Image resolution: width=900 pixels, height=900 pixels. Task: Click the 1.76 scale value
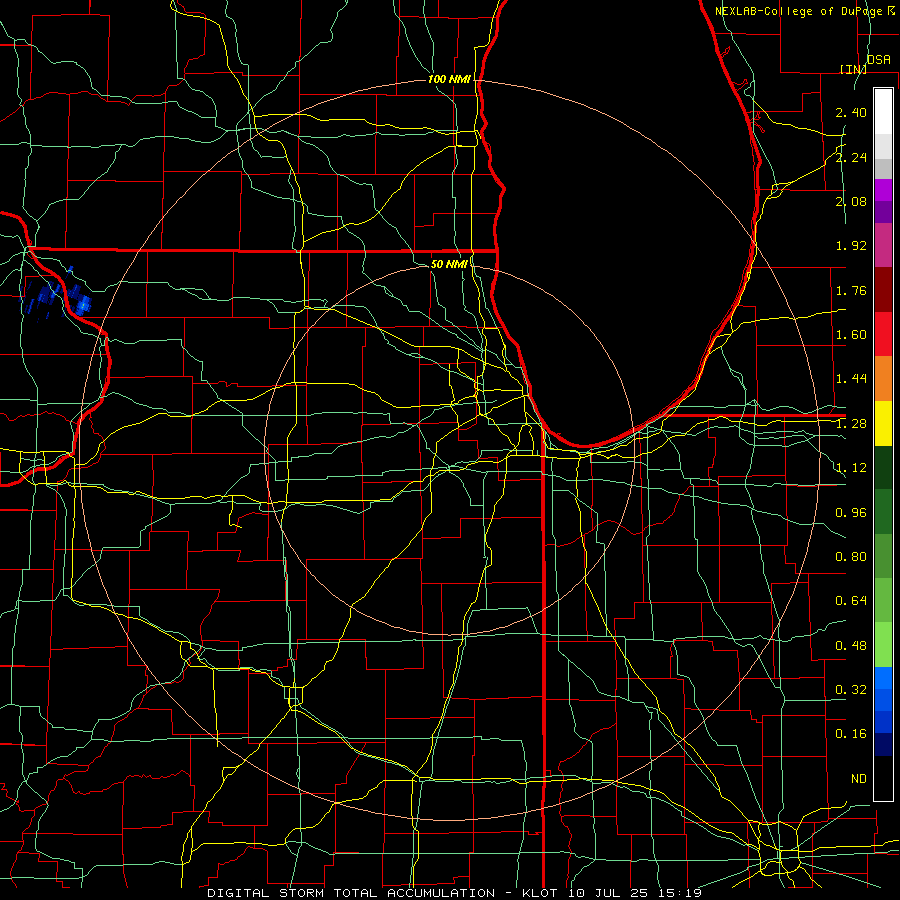point(851,290)
